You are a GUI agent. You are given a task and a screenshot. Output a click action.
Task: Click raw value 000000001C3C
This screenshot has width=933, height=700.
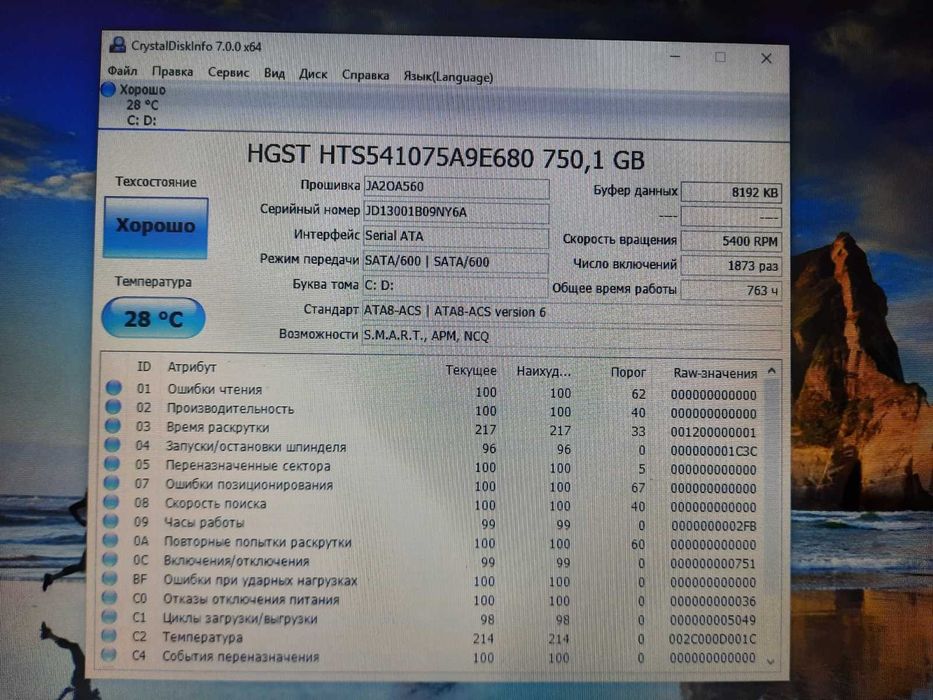(713, 451)
